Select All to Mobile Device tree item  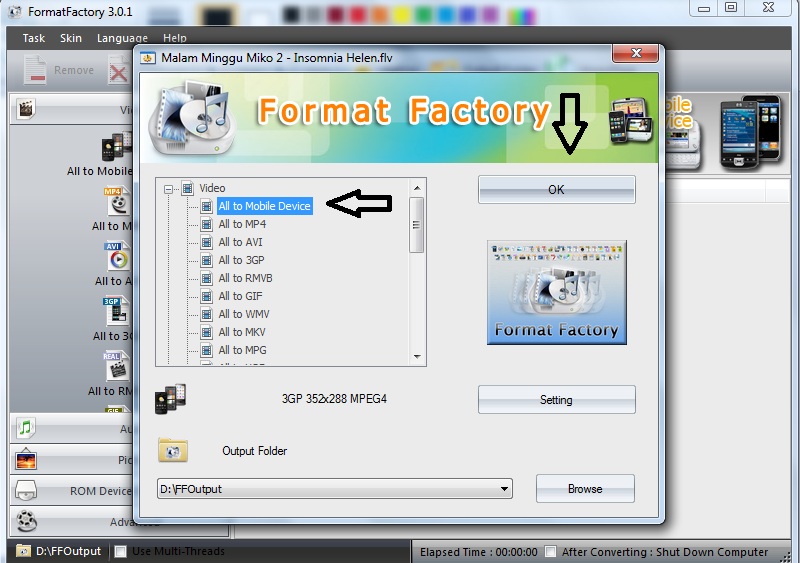pos(264,206)
